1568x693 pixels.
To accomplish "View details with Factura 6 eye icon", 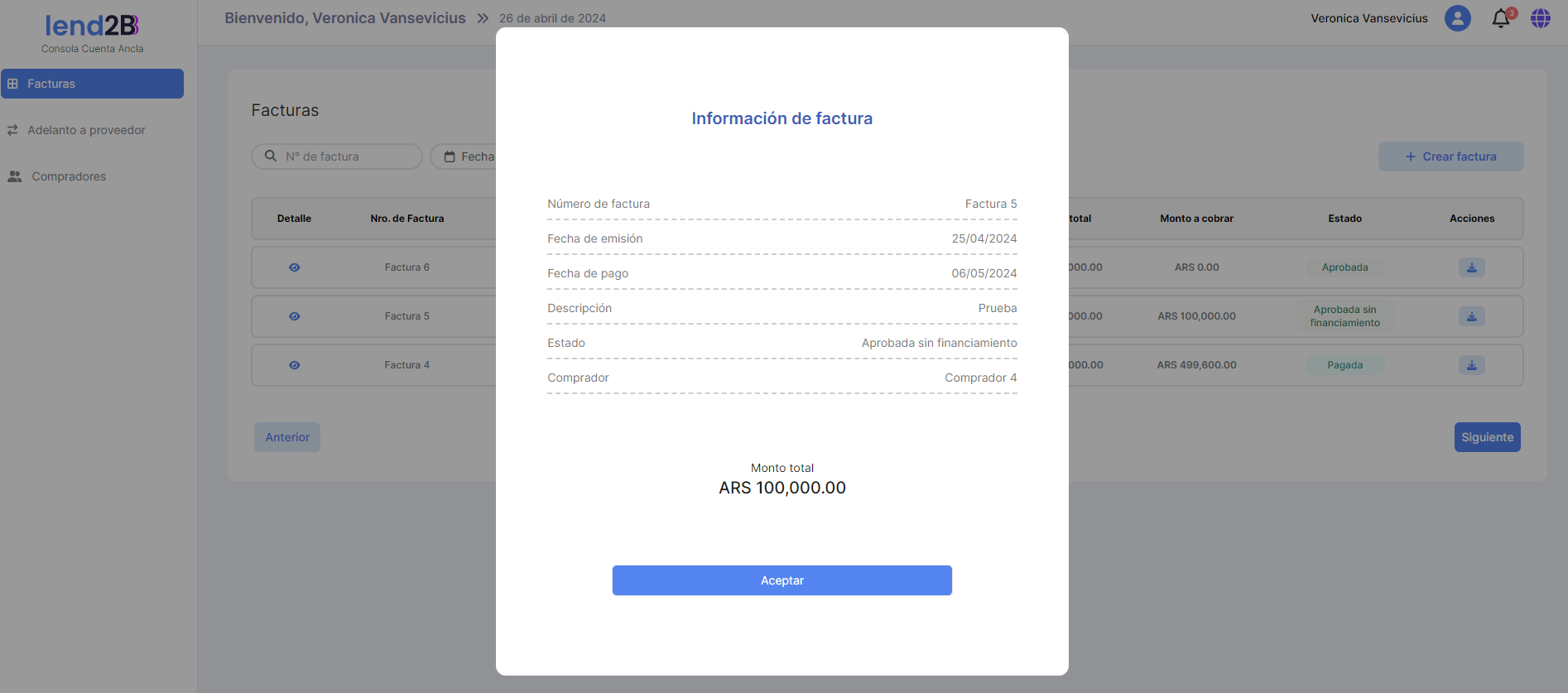I will [x=295, y=267].
